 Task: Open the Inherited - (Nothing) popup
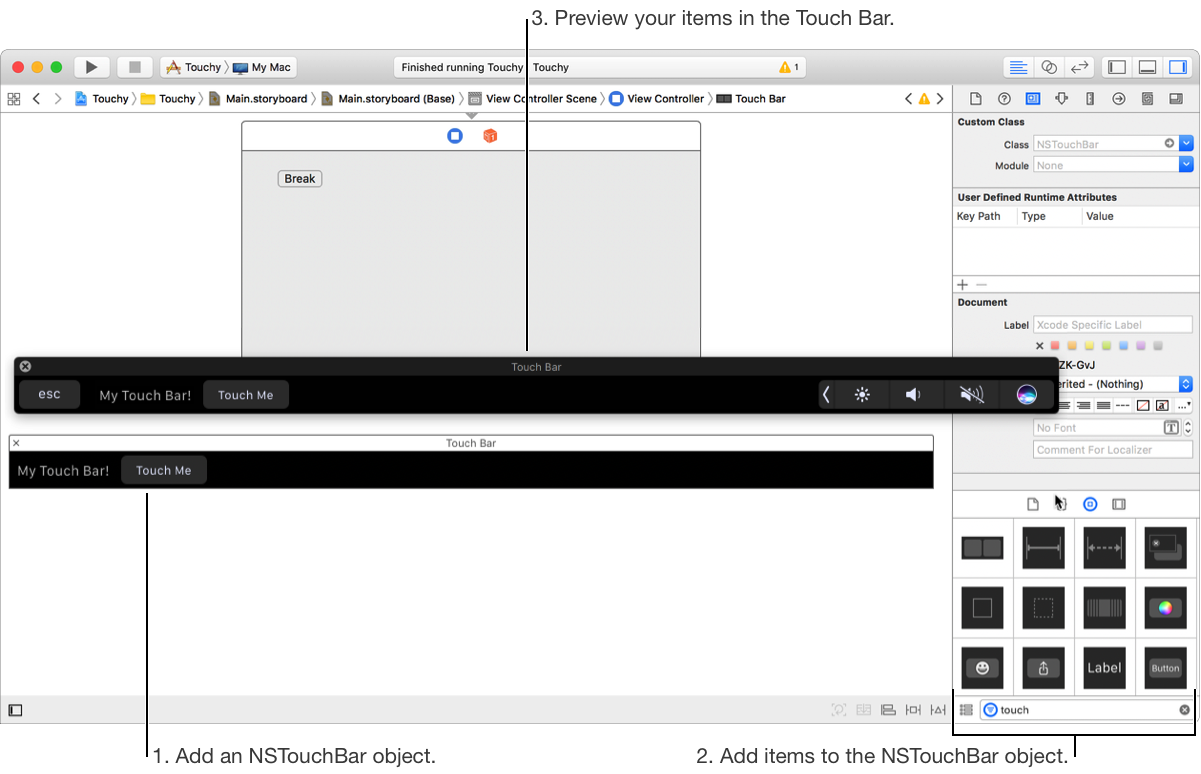1126,384
